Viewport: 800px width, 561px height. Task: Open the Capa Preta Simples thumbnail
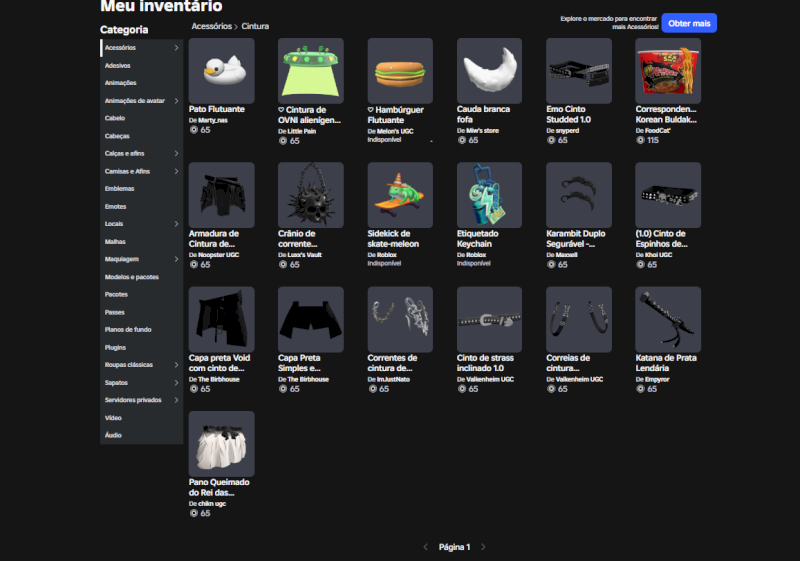311,319
